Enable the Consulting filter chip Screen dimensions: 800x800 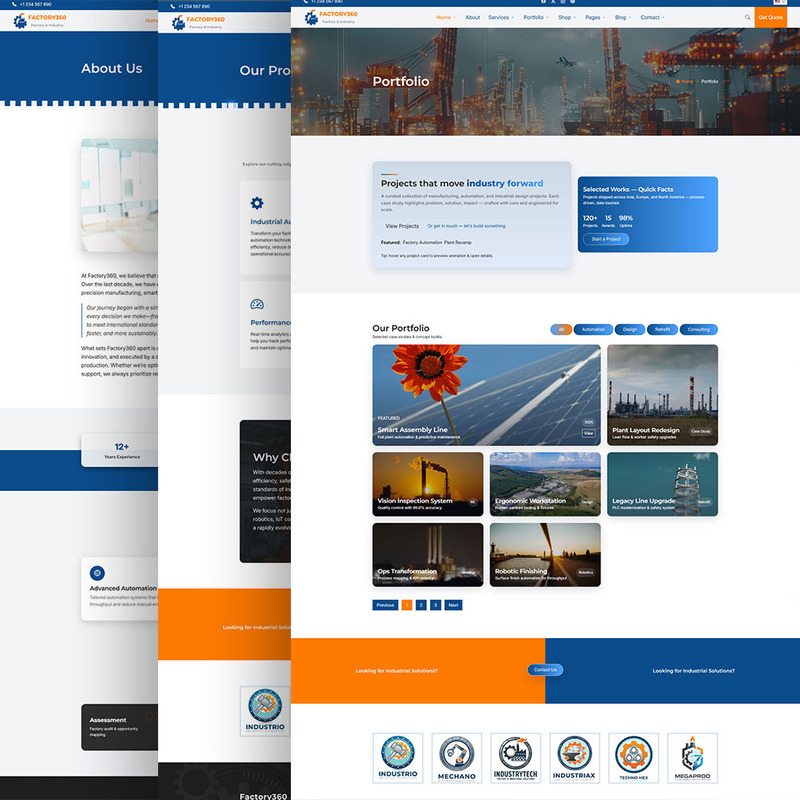click(x=698, y=329)
